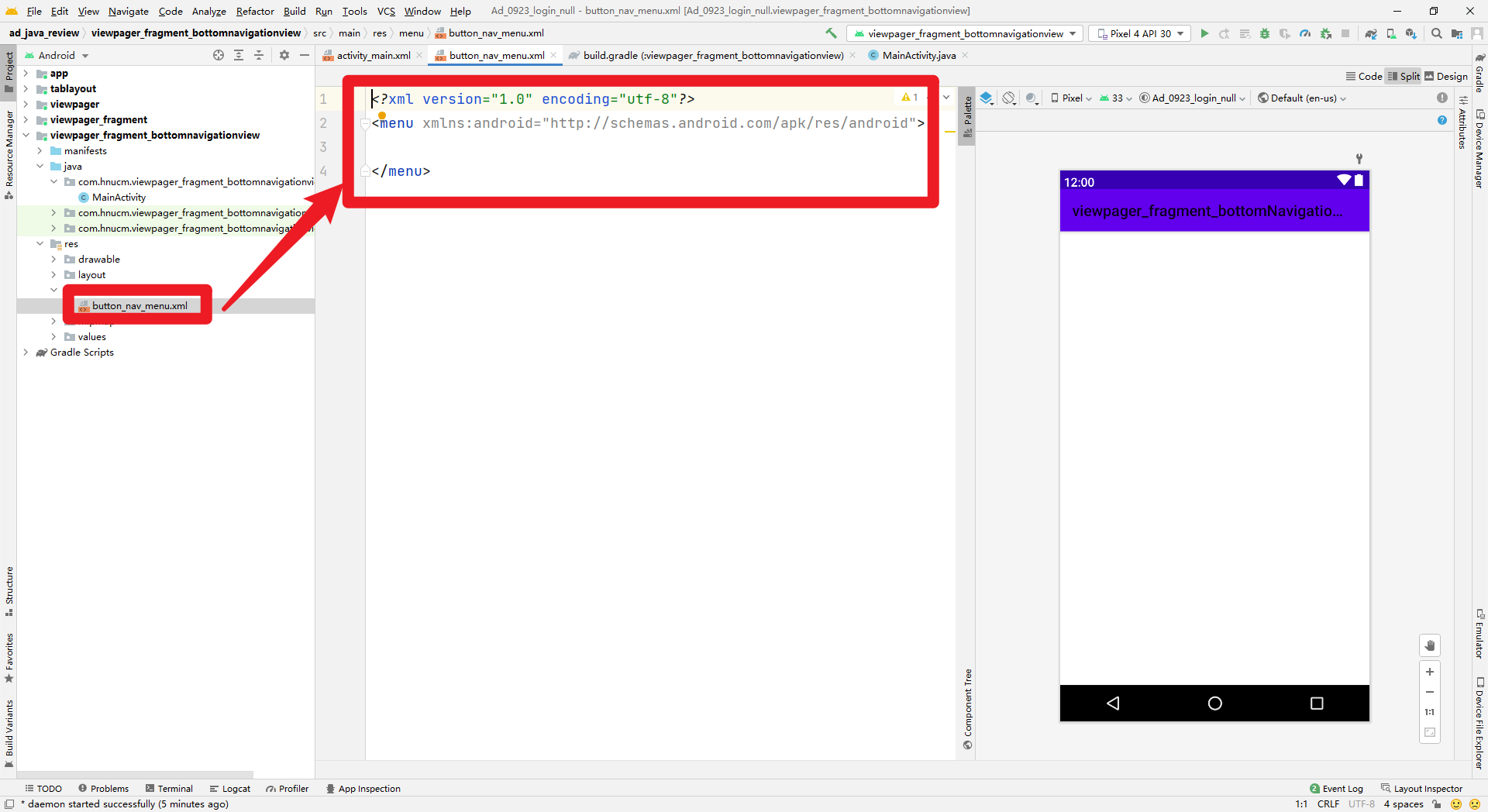Click Select Opened File target icon
The height and width of the screenshot is (812, 1488).
click(219, 55)
